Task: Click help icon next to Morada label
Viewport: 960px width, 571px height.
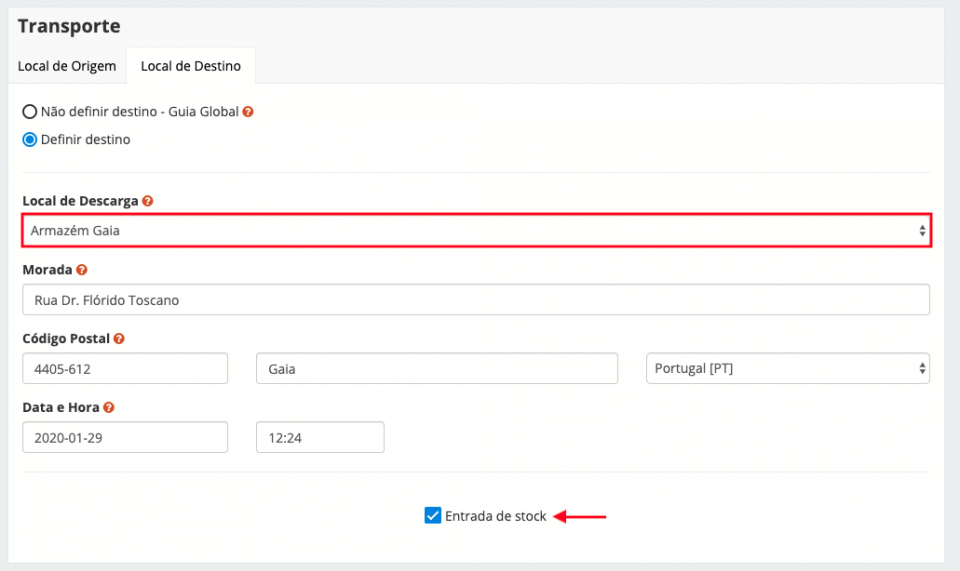Action: pyautogui.click(x=82, y=270)
